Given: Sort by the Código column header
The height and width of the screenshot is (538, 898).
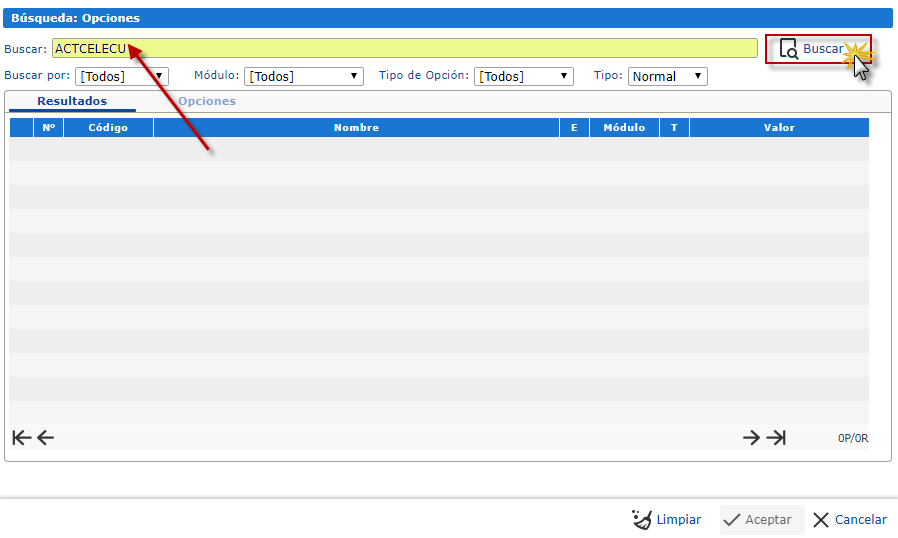Looking at the screenshot, I should click(x=108, y=128).
